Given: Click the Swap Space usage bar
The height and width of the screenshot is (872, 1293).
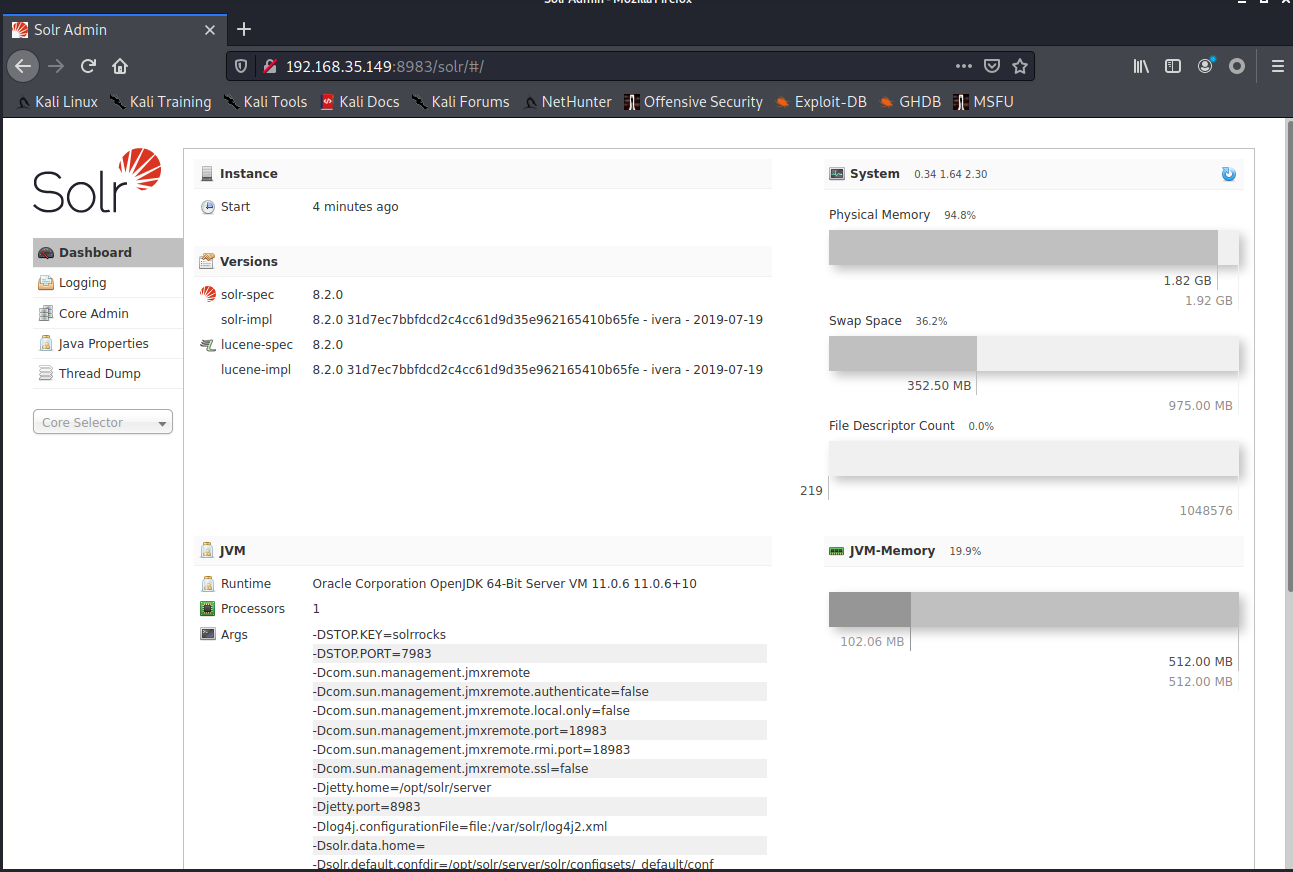Looking at the screenshot, I should [x=1034, y=354].
